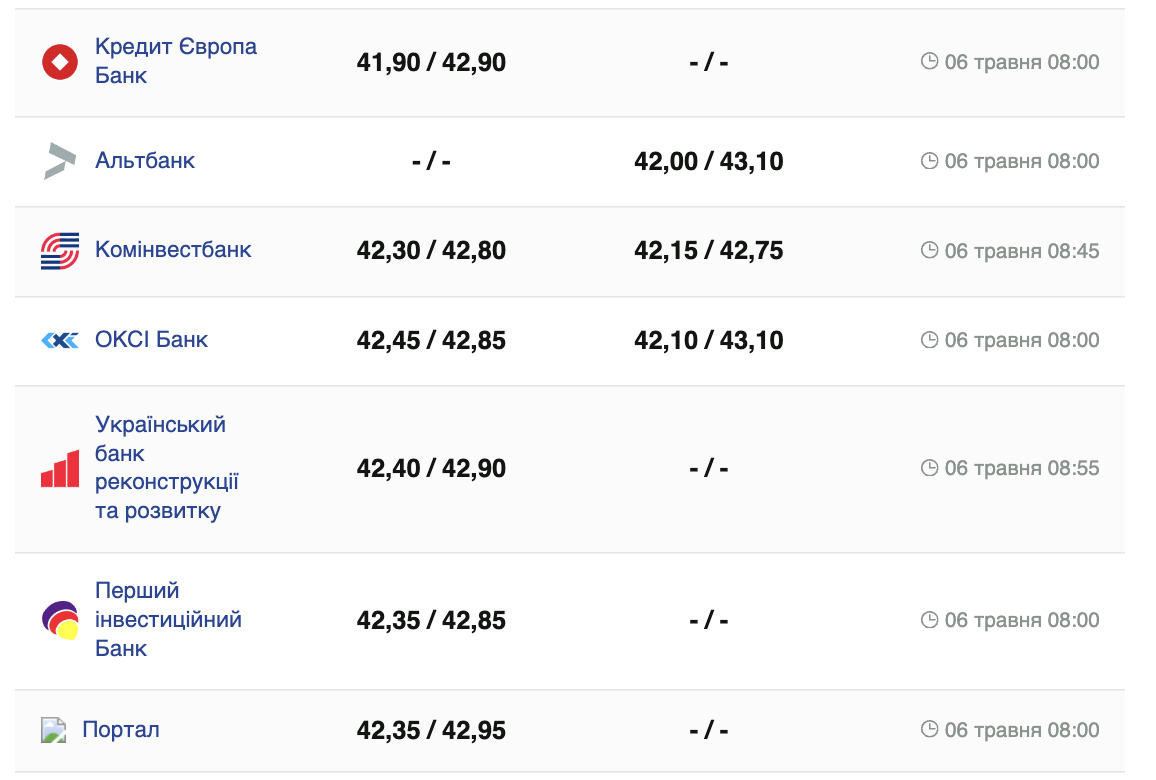Click the ОКСІ Банк blue logo
The width and height of the screenshot is (1156, 780).
coord(60,341)
